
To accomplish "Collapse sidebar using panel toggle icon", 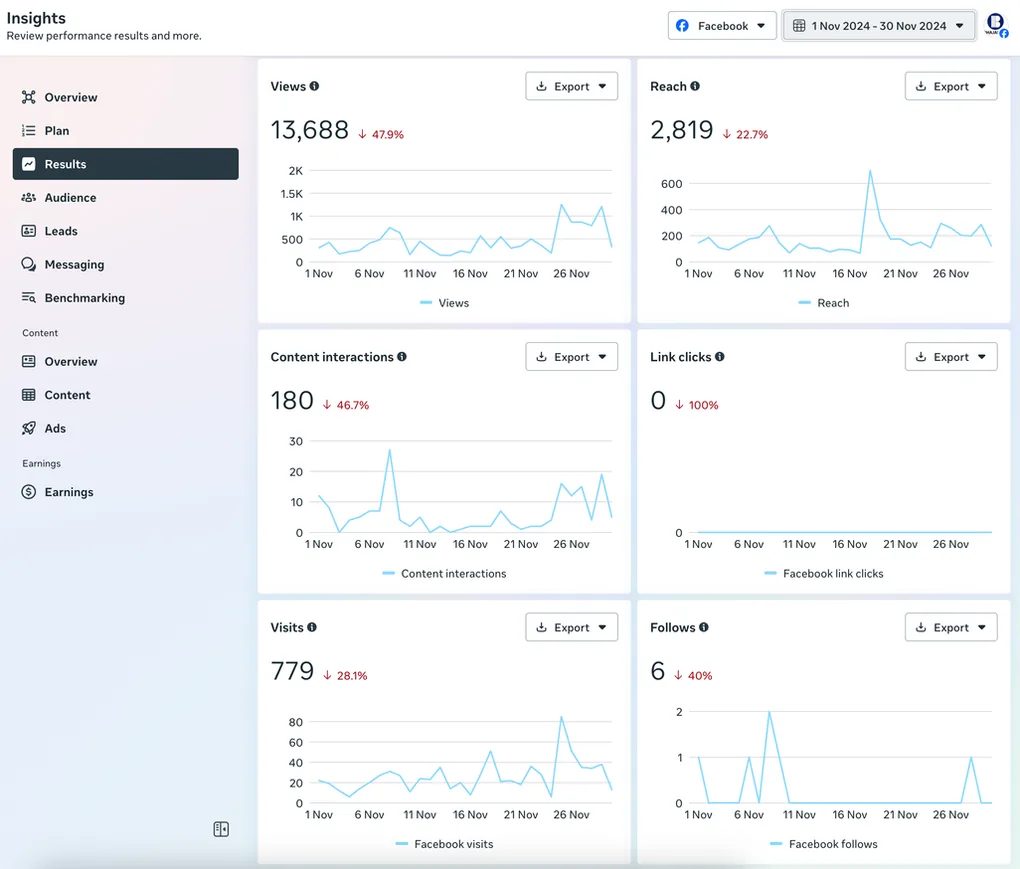I will [221, 829].
